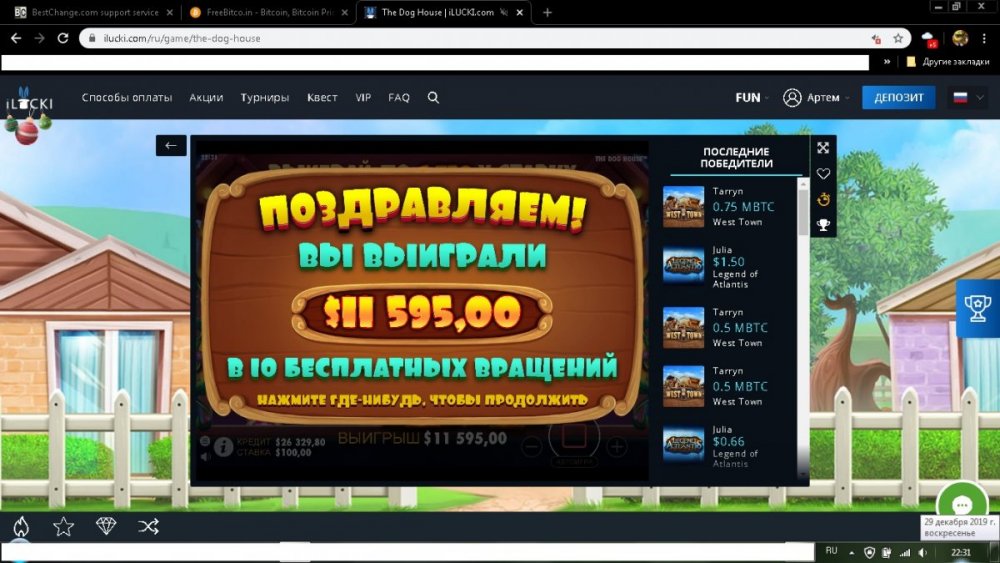Show hidden system tray icons

(851, 552)
